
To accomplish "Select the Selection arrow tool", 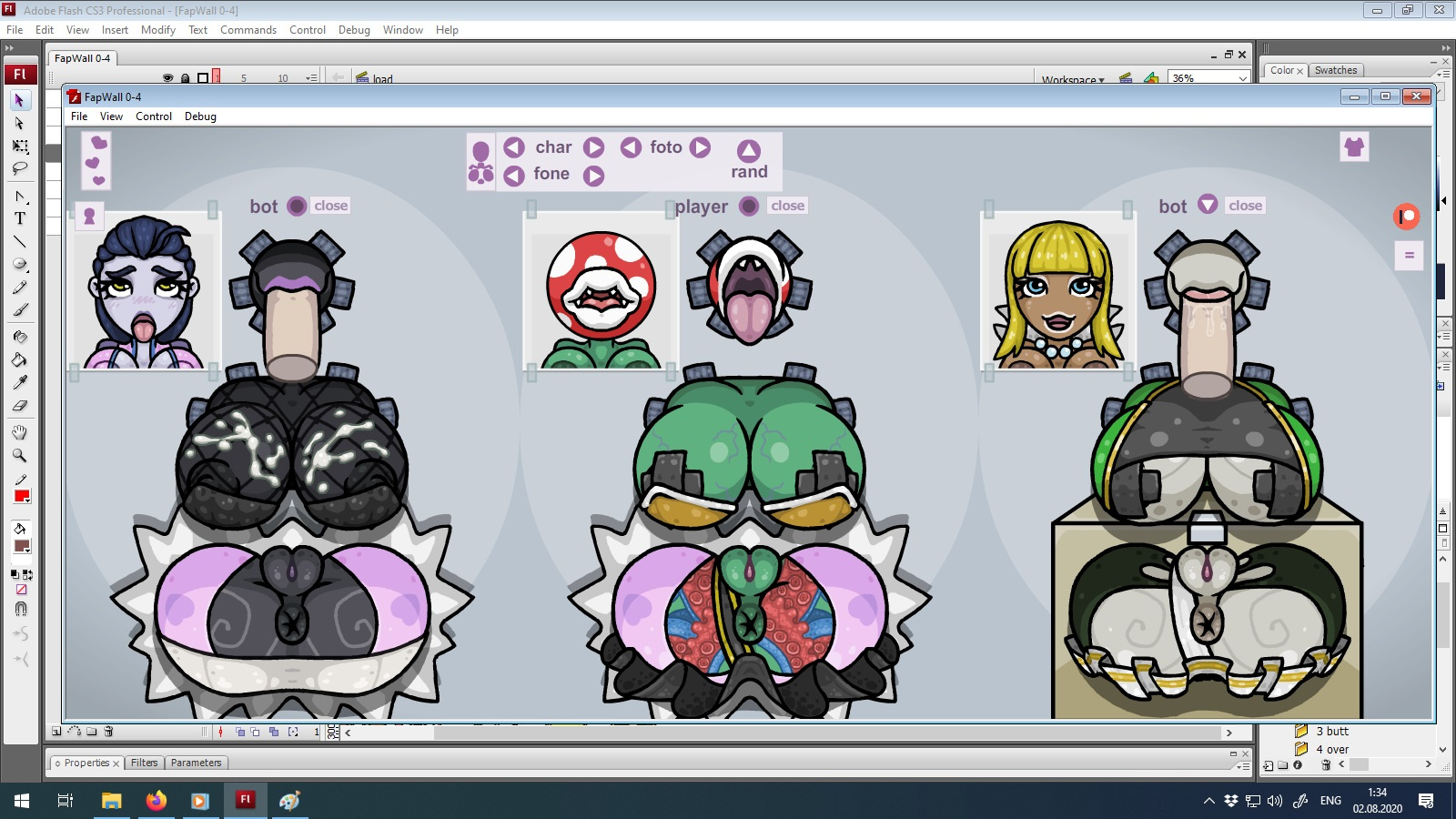I will [x=19, y=100].
